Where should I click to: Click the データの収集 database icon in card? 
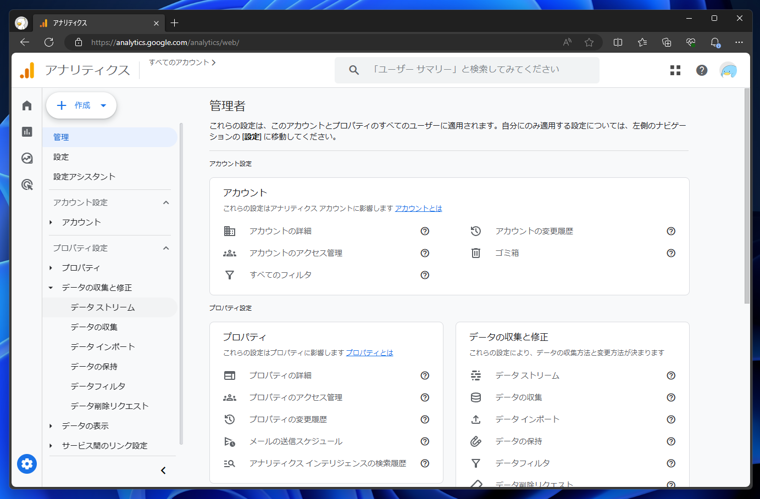[x=475, y=397]
